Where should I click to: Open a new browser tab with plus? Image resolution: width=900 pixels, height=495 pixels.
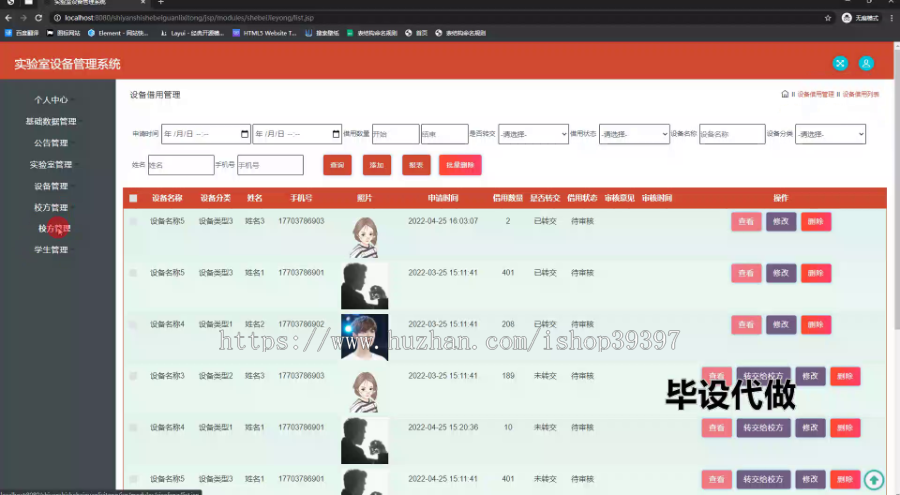(161, 2)
